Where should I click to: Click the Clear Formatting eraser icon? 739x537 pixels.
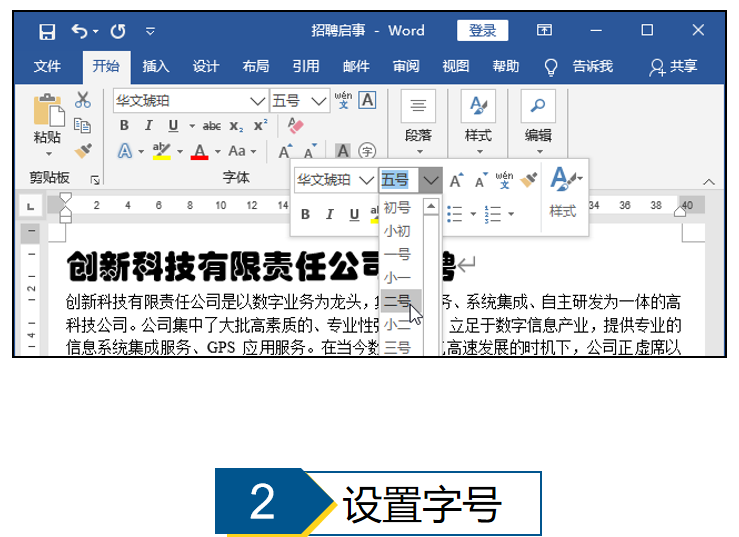point(295,125)
